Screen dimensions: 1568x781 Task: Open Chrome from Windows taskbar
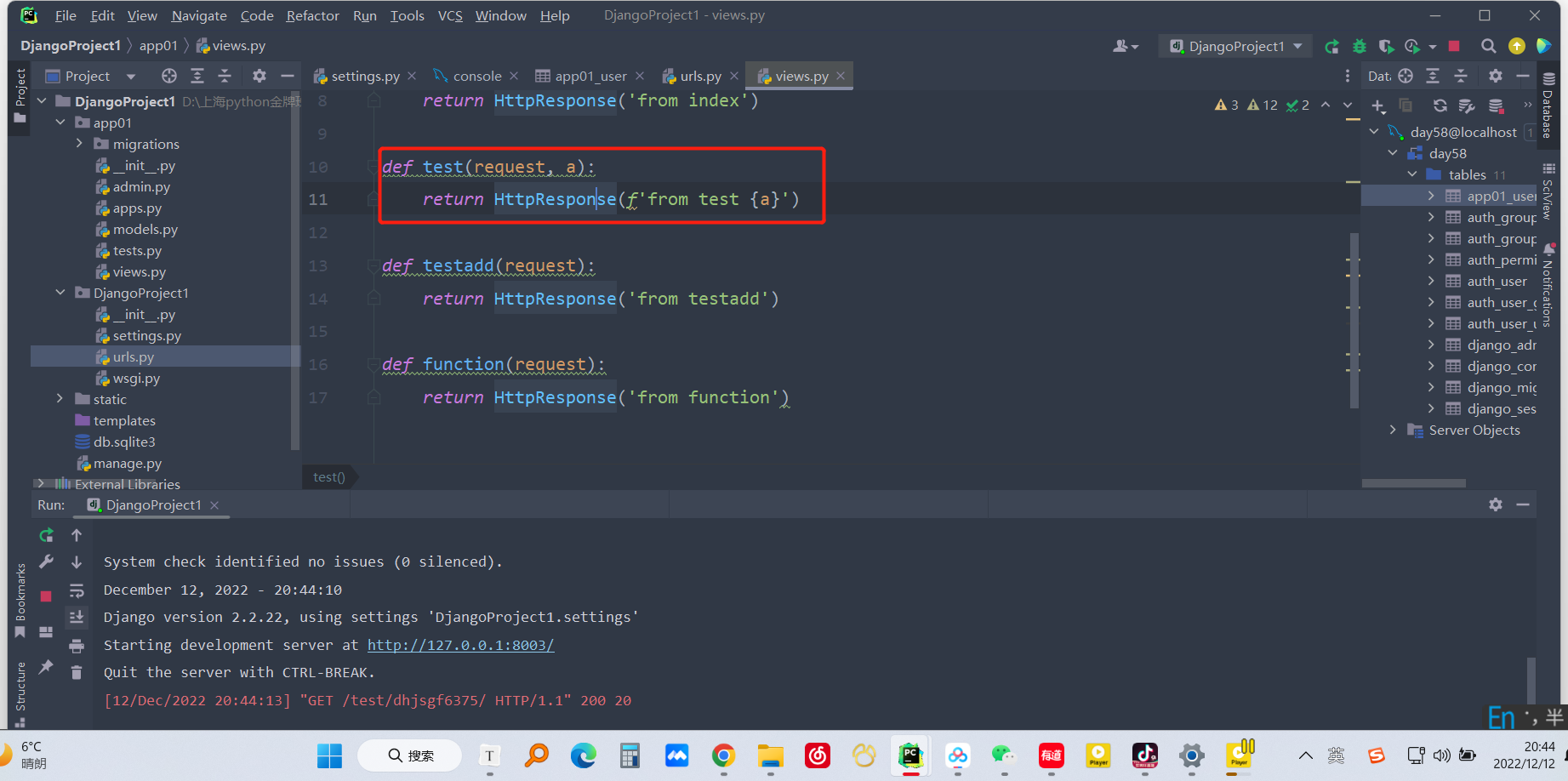click(x=723, y=755)
